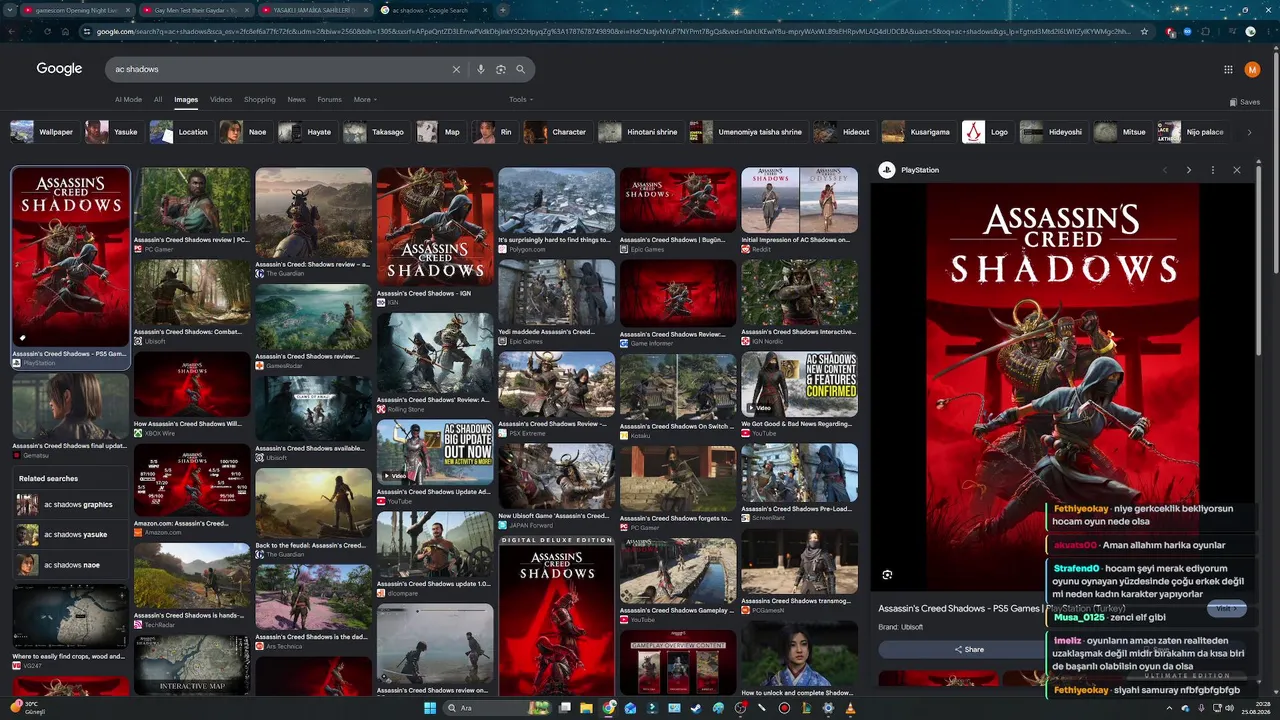Open the New Content & Features Confirmed thumbnail
Screen dimensions: 1280x720
[x=799, y=384]
